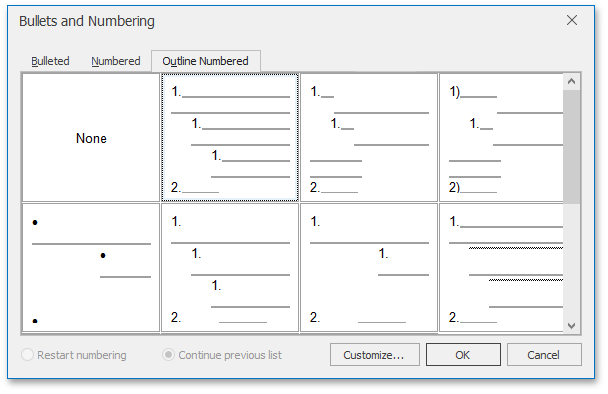
Task: Open the Customize… dialog
Action: click(x=375, y=354)
